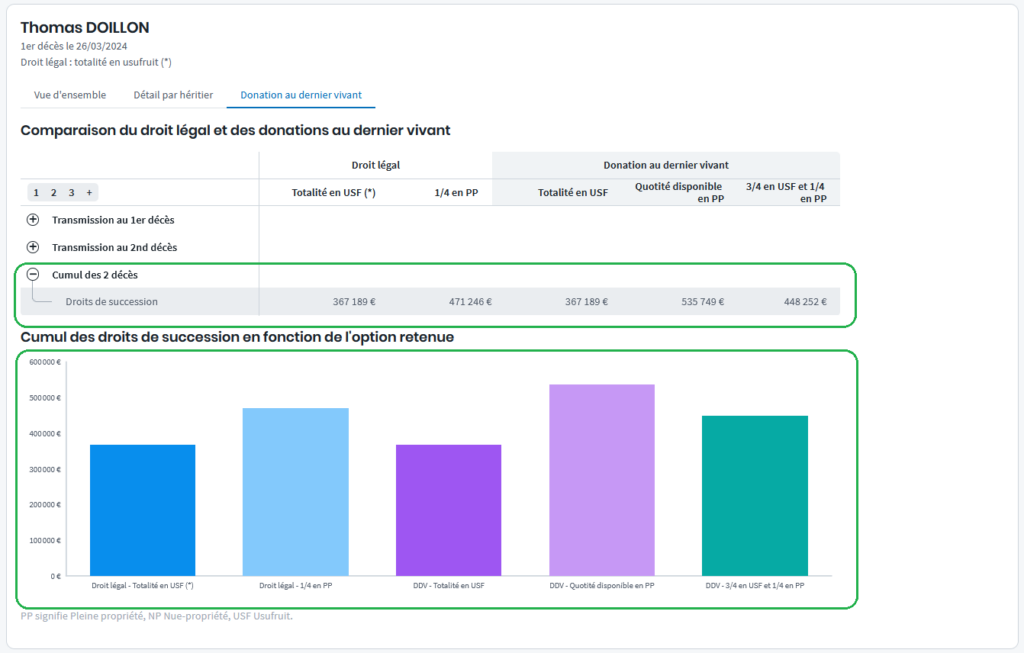Click the teal DDV 3/4 en USF bar
The height and width of the screenshot is (653, 1024).
(x=754, y=495)
